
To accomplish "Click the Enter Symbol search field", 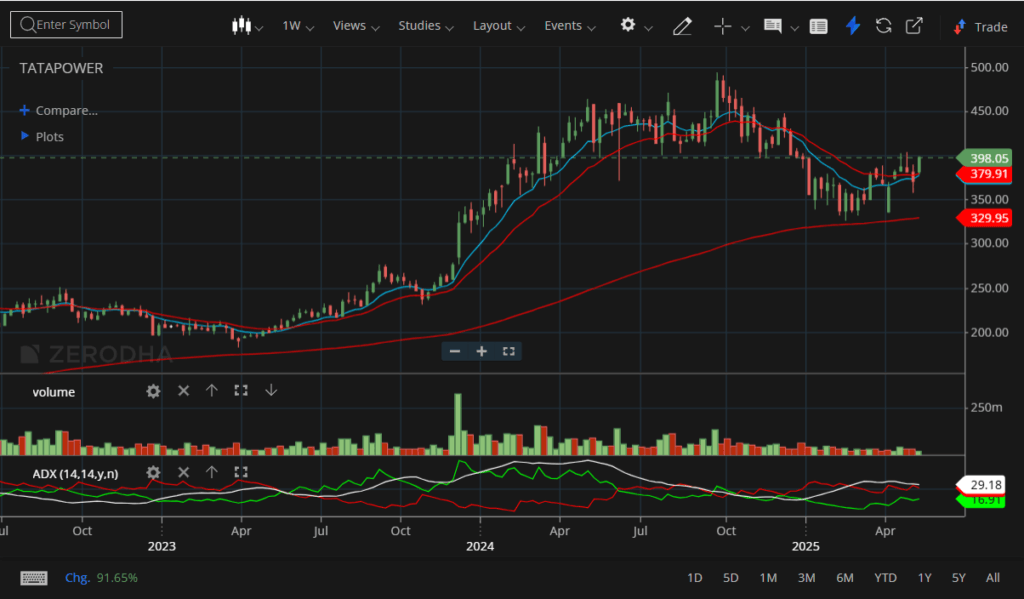I will tap(66, 25).
